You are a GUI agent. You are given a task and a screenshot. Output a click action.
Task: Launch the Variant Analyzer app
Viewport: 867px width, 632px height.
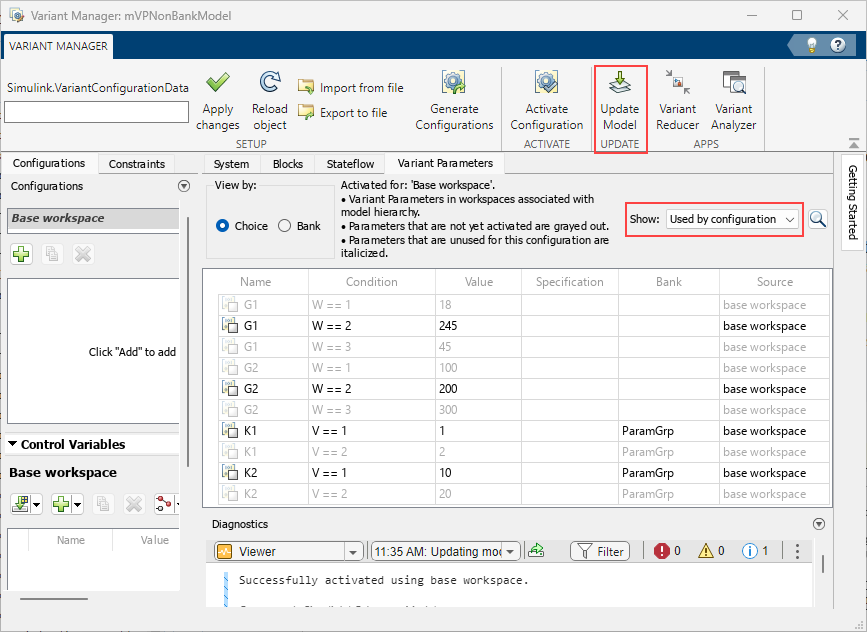(733, 100)
